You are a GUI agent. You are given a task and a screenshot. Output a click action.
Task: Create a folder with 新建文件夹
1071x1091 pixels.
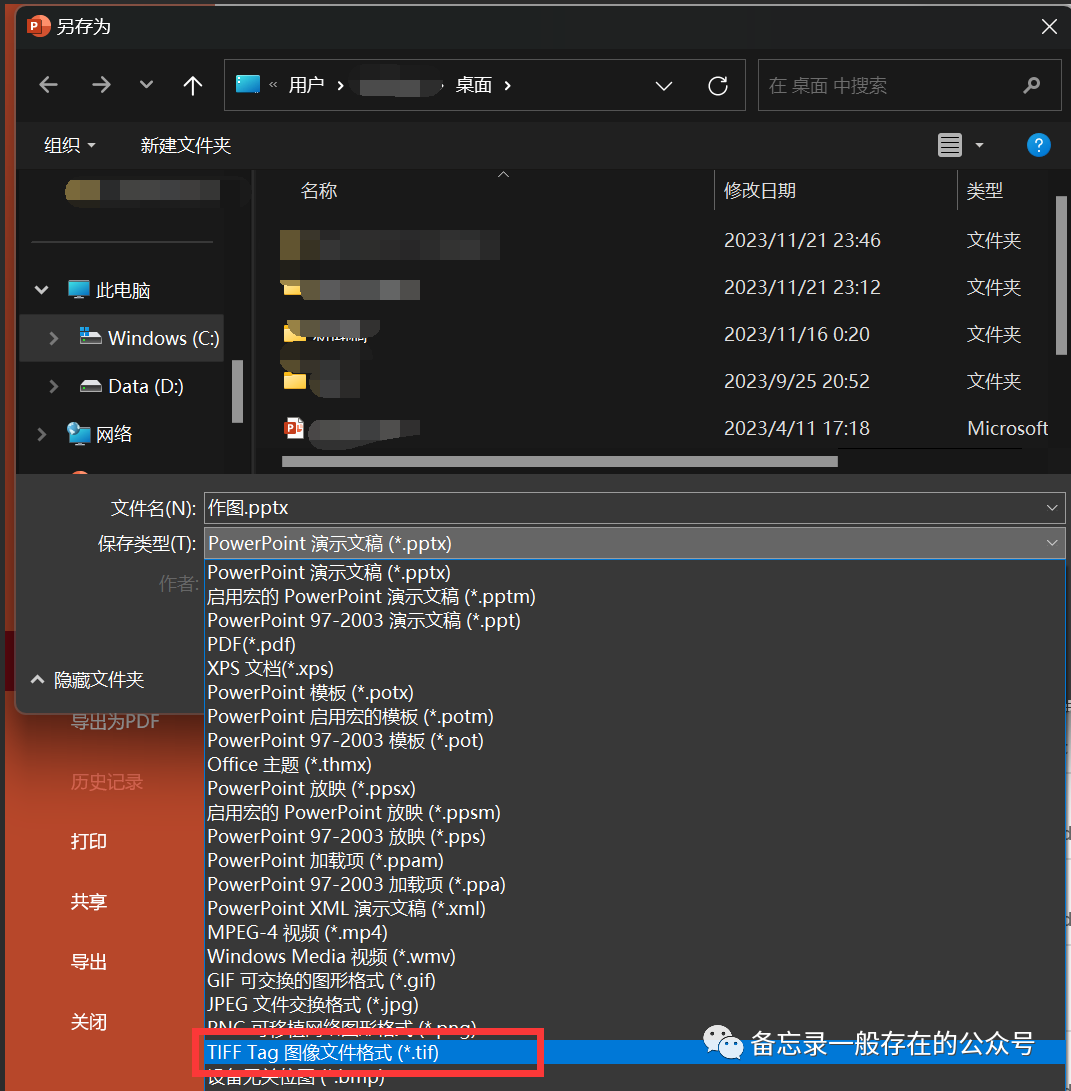click(186, 145)
